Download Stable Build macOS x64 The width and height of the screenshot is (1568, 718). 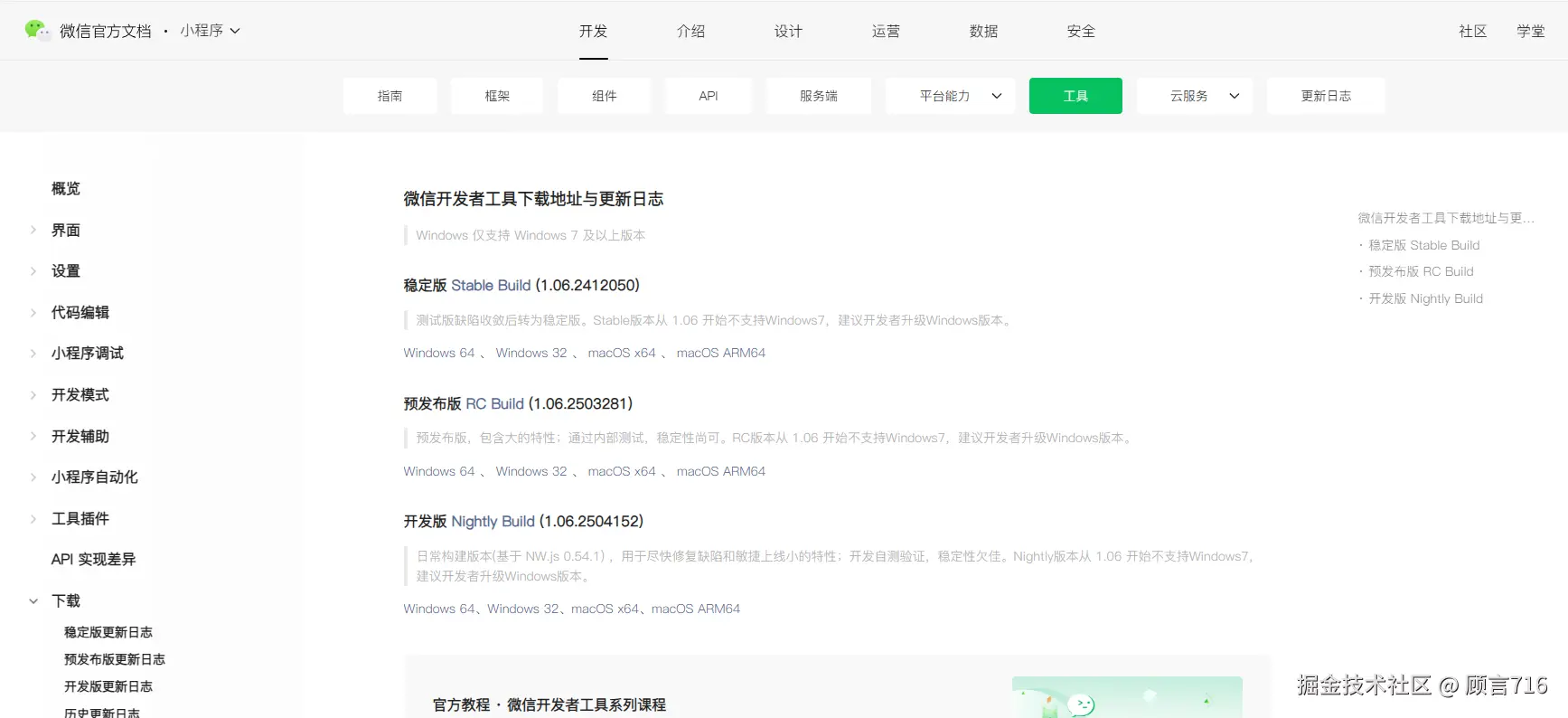[622, 353]
